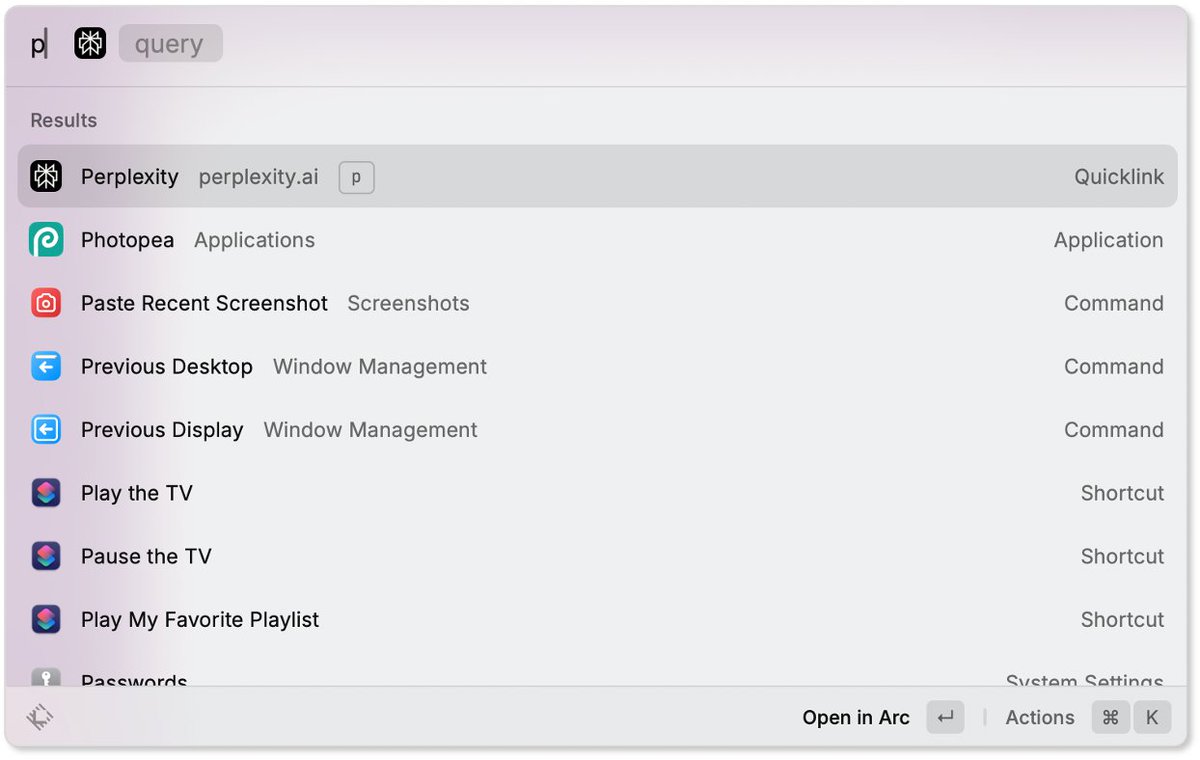The width and height of the screenshot is (1200, 760).
Task: Select the Previous Desktop command
Action: pyautogui.click(x=598, y=366)
